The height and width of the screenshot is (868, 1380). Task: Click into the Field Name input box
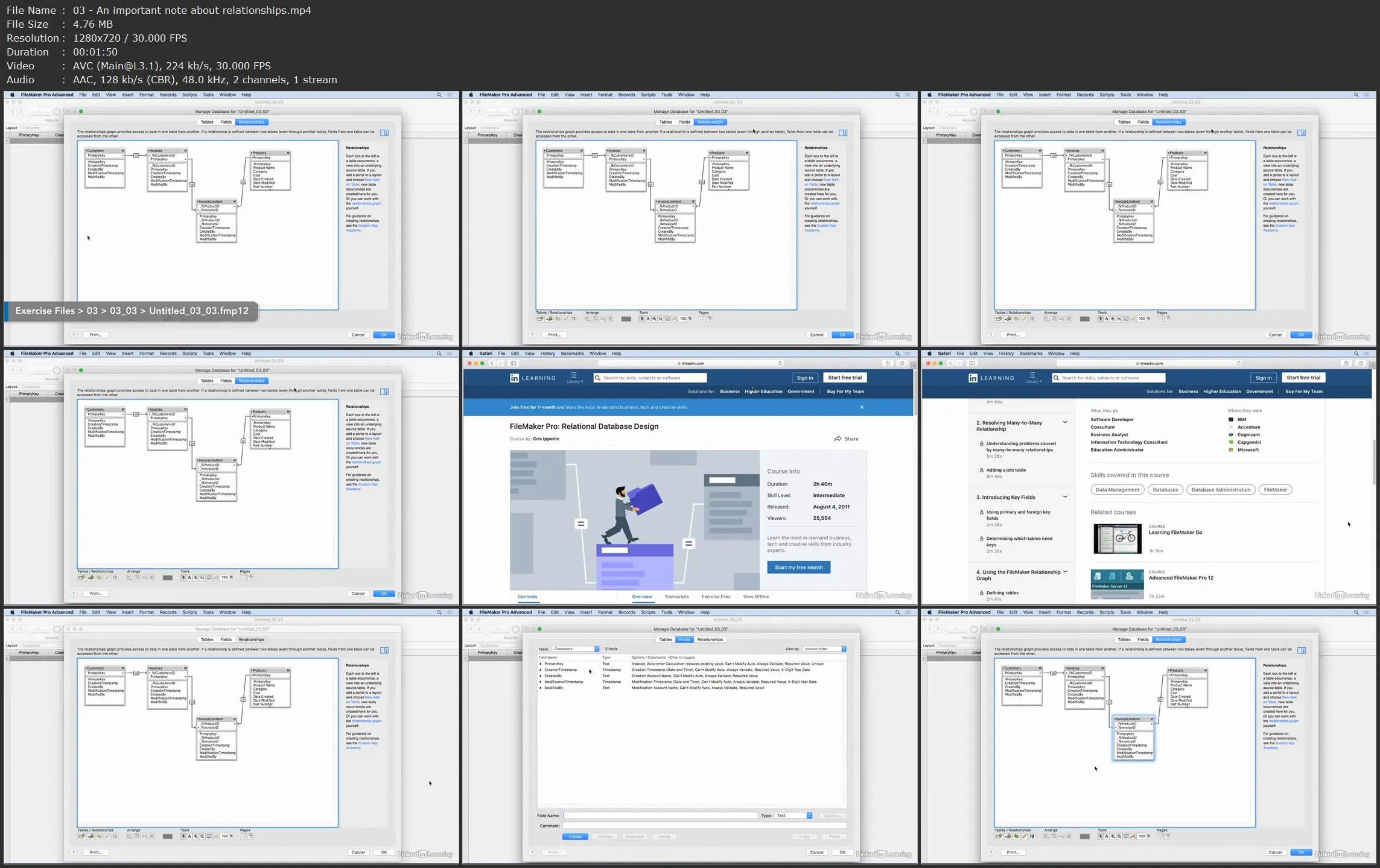660,816
